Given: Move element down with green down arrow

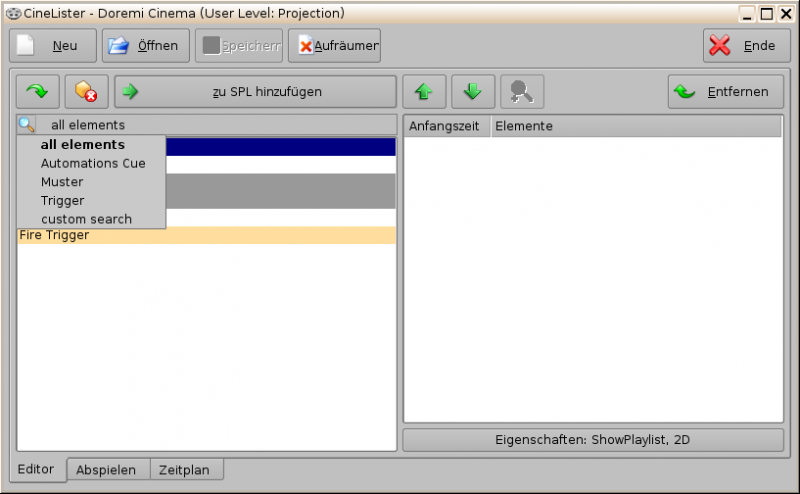Looking at the screenshot, I should pyautogui.click(x=473, y=92).
